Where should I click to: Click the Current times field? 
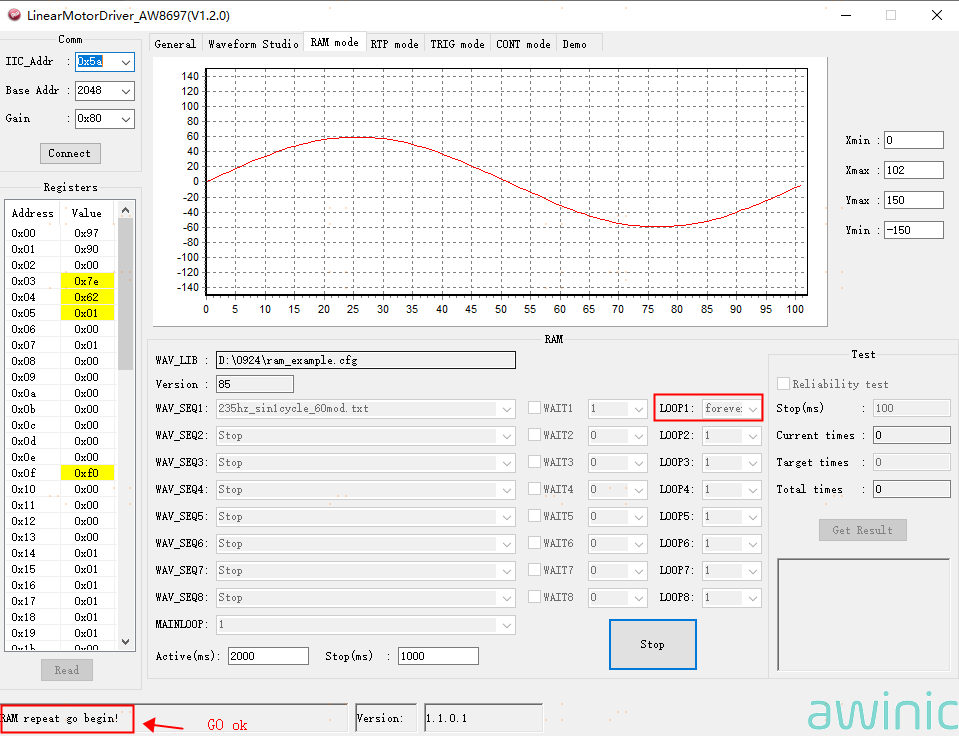(x=912, y=435)
